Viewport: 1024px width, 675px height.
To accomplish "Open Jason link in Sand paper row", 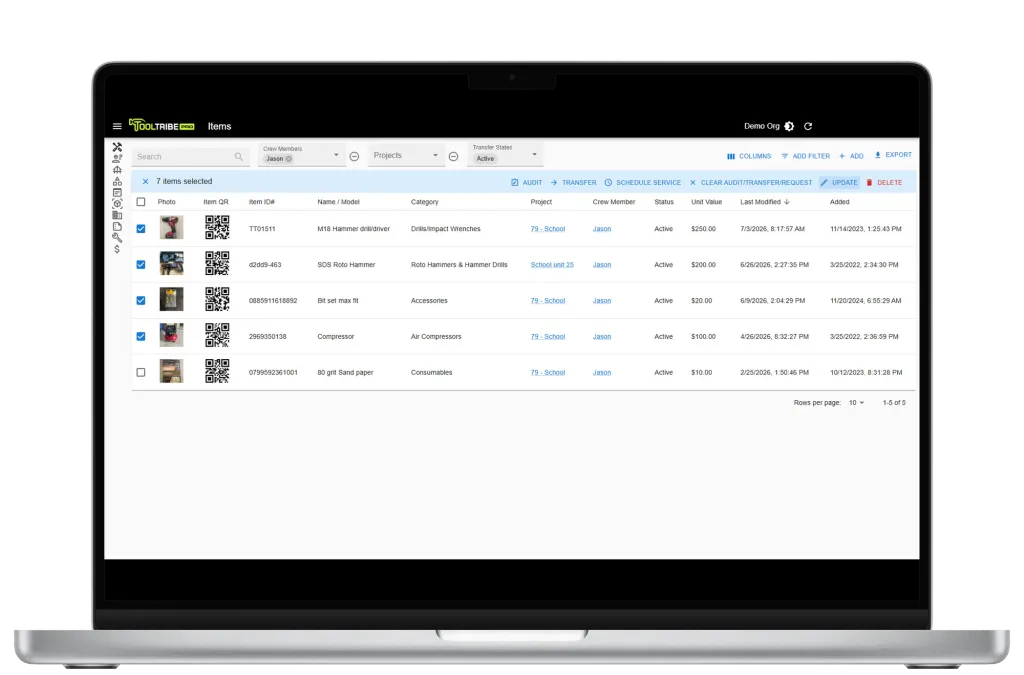I will (601, 373).
